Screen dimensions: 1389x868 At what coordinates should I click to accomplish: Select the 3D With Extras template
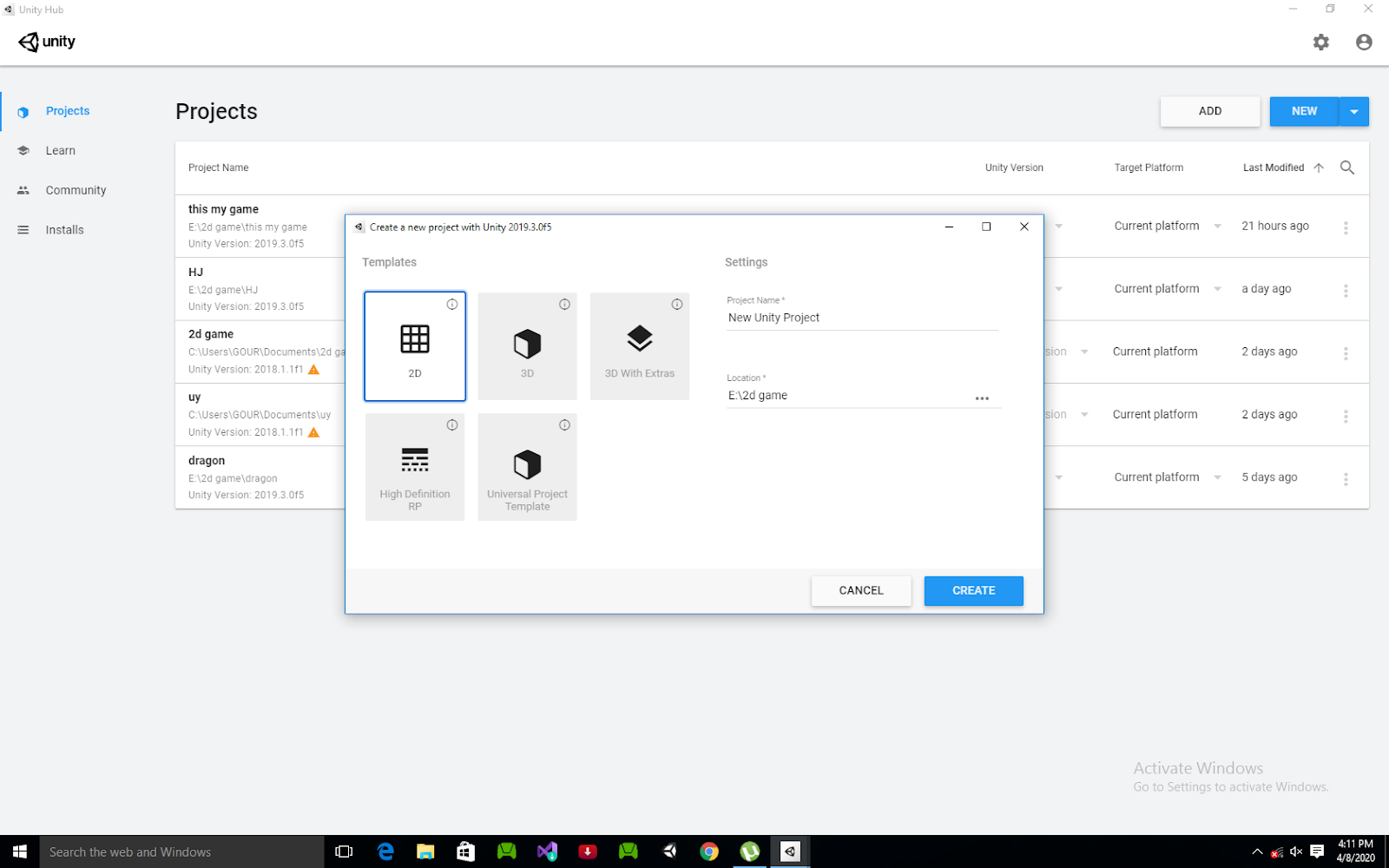[640, 346]
